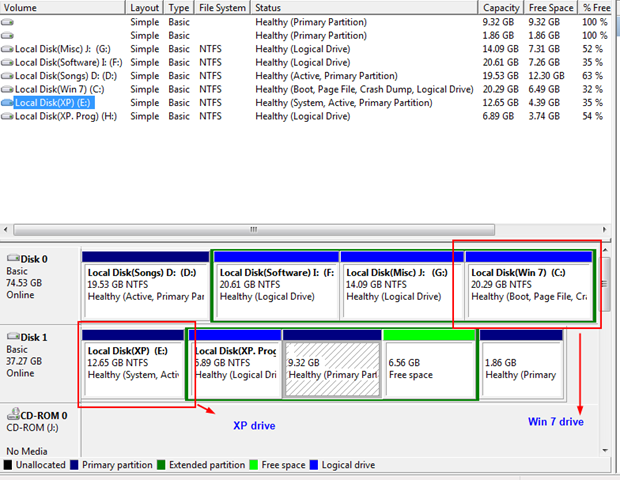This screenshot has width=620, height=480.
Task: Click the CD-ROM 0 disc icon
Action: point(13,414)
